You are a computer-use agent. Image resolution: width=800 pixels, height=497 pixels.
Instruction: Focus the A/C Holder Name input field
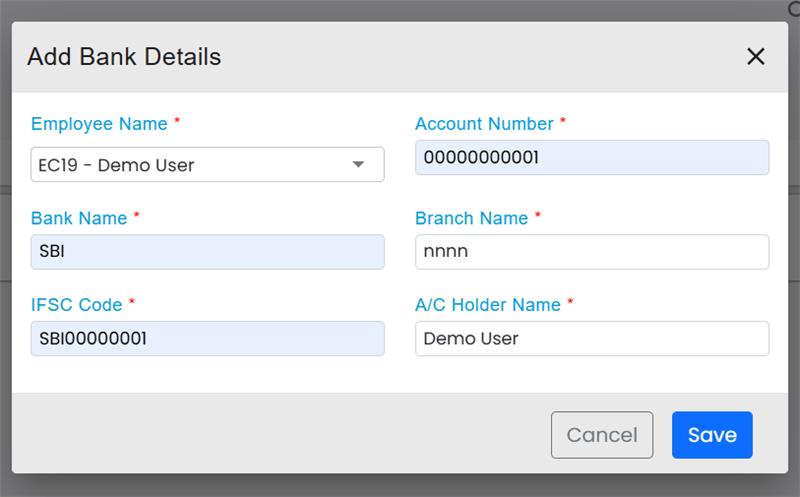click(x=591, y=338)
